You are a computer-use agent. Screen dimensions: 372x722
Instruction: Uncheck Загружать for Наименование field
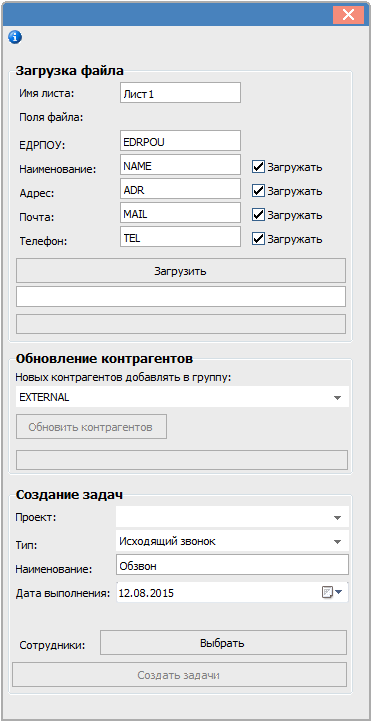click(x=258, y=167)
